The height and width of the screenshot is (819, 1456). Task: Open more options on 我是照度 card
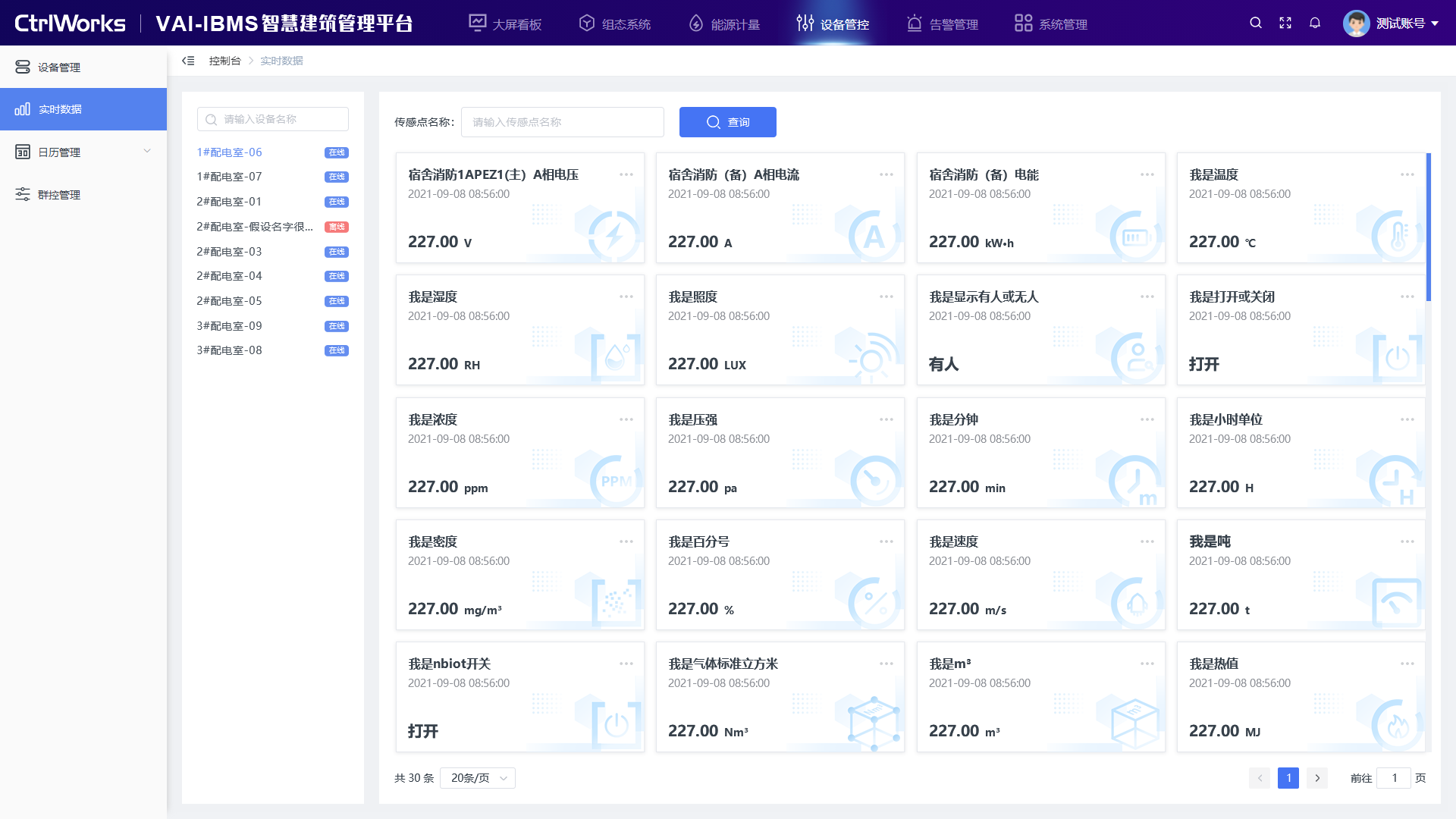886,297
